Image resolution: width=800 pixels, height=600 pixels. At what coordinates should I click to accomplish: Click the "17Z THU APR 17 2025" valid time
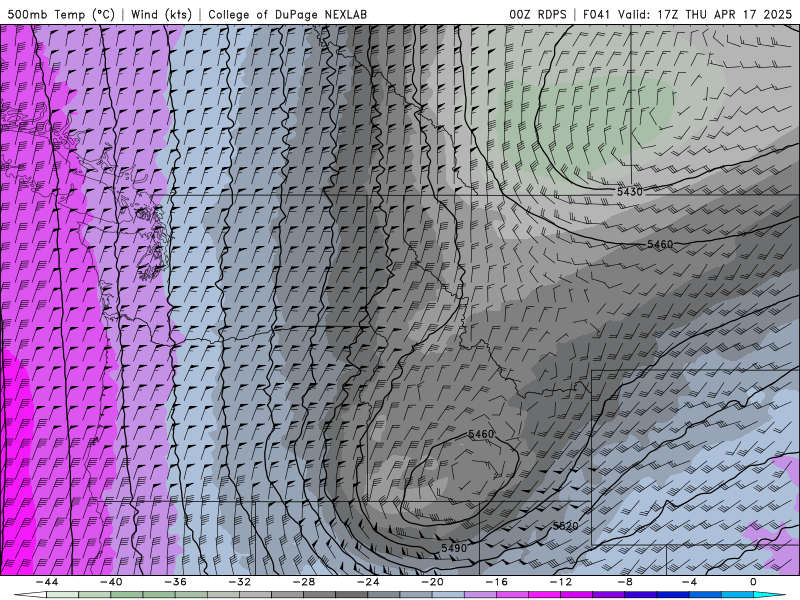(x=724, y=14)
